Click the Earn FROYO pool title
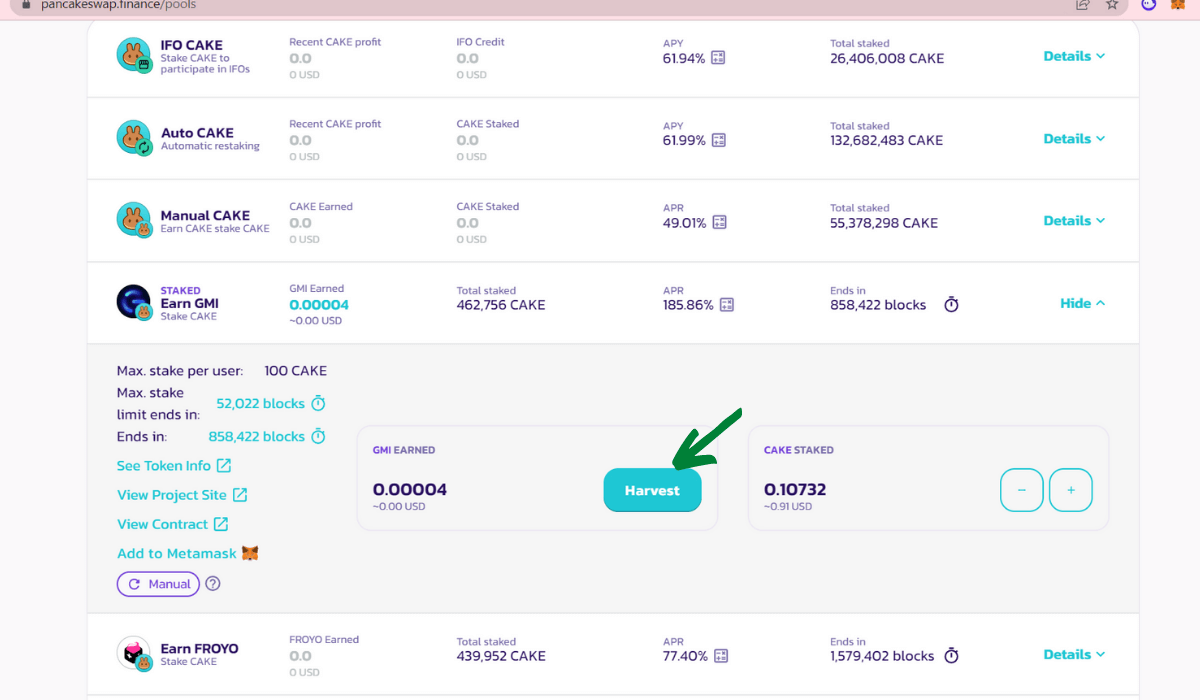This screenshot has width=1200, height=700. [200, 648]
